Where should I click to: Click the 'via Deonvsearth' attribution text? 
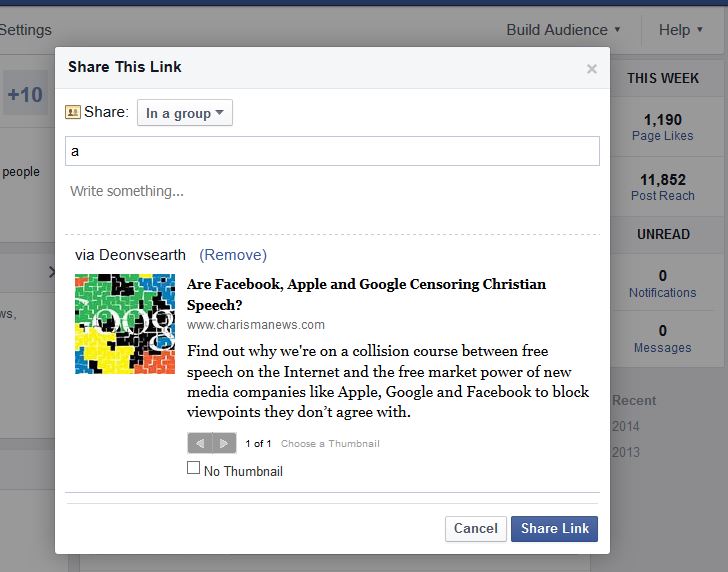point(130,255)
